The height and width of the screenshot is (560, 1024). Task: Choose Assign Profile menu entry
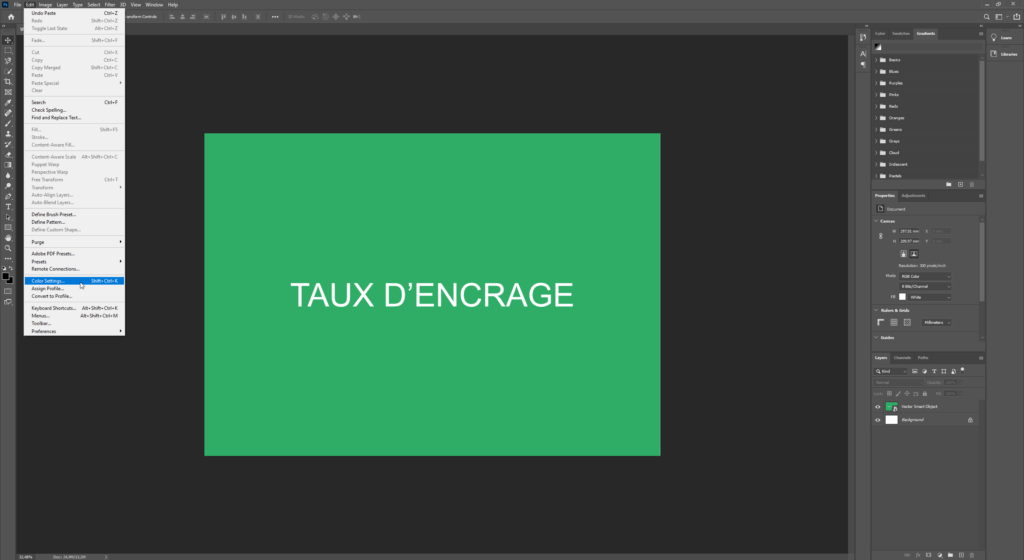[x=74, y=288]
